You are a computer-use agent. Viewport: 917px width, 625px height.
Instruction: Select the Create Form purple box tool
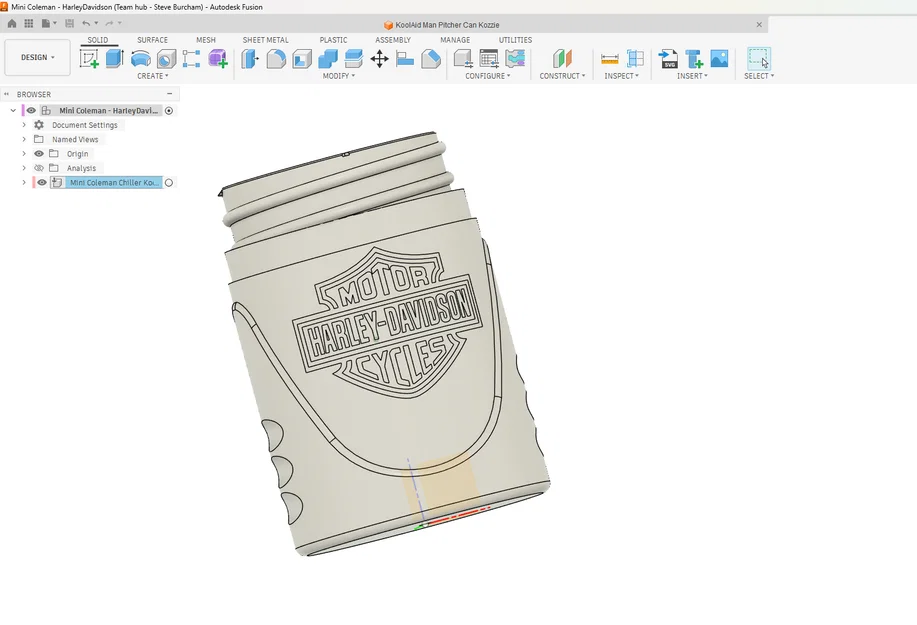218,58
